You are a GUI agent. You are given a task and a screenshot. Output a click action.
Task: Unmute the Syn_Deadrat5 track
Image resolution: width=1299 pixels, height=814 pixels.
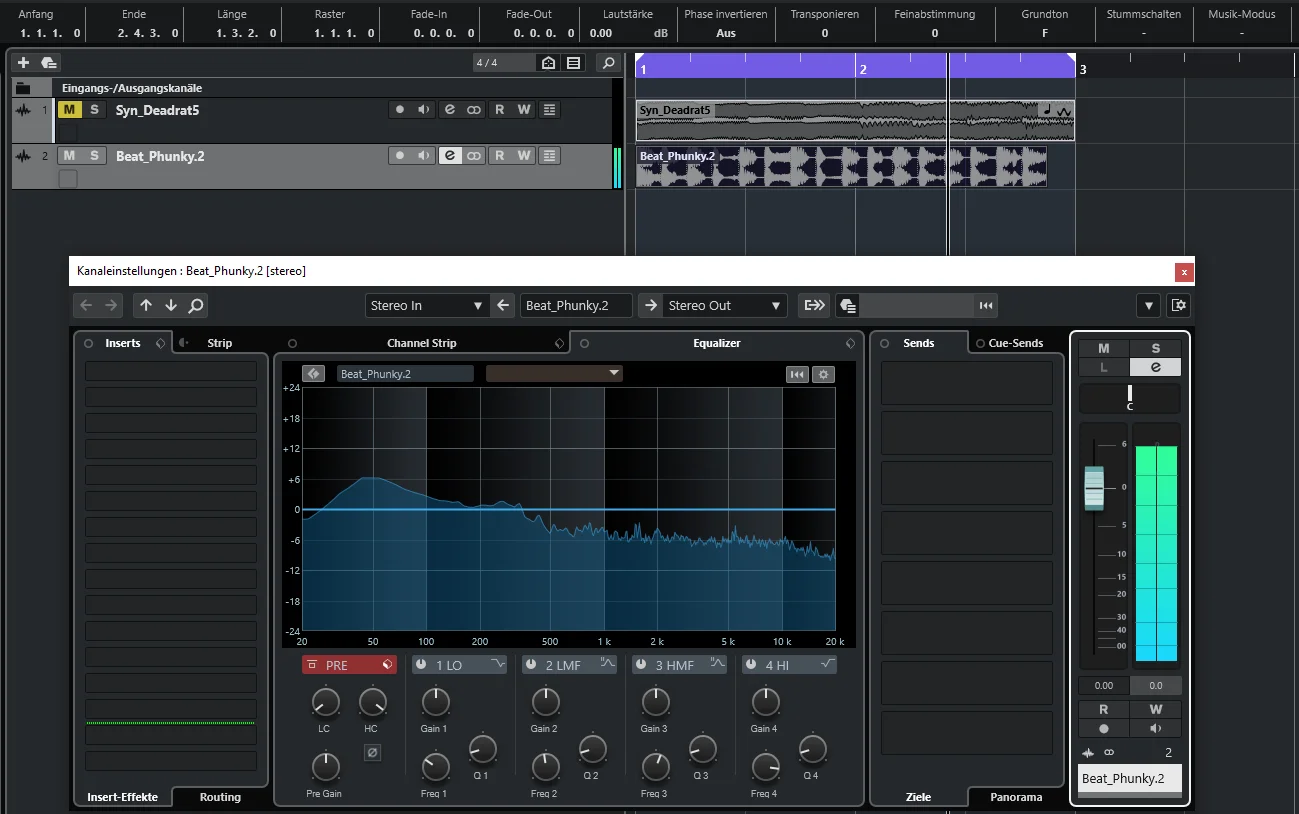[68, 110]
